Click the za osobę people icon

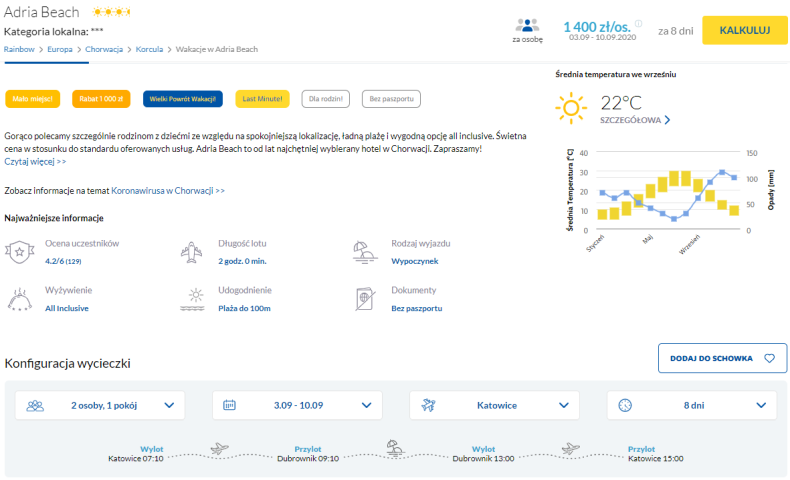[528, 25]
